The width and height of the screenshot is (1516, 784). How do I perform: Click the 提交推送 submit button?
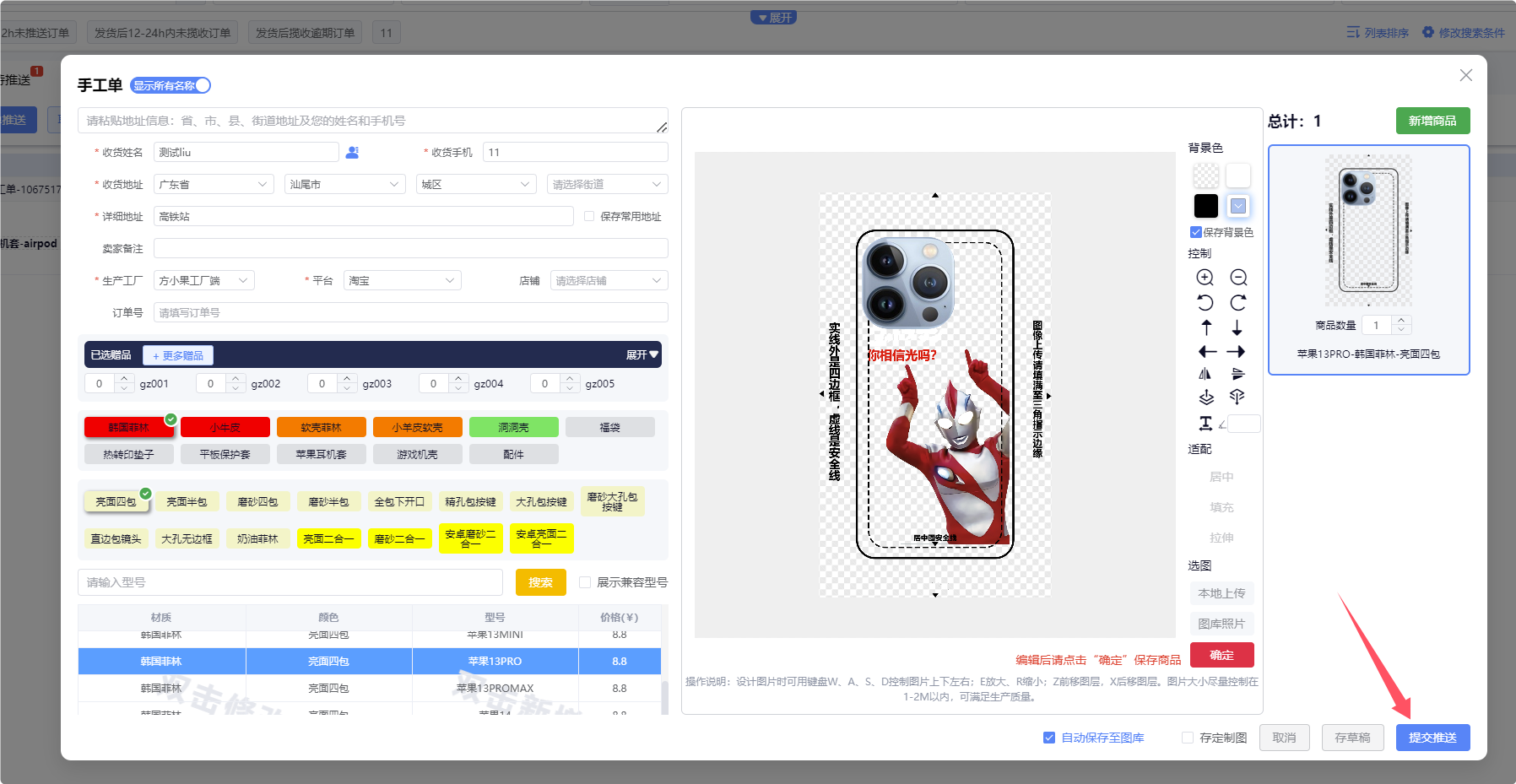(1432, 738)
